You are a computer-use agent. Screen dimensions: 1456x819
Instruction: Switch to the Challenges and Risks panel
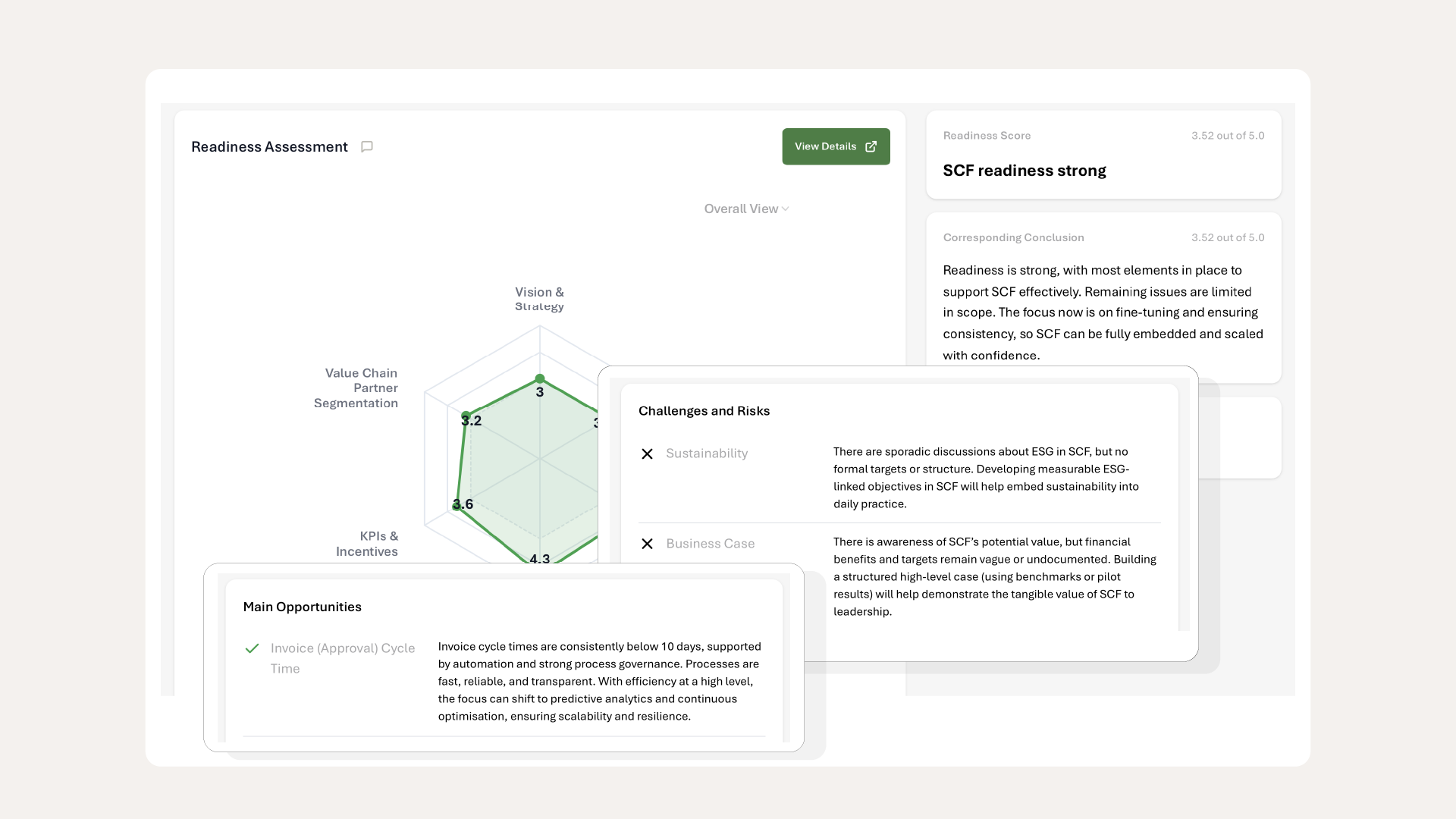pos(704,410)
